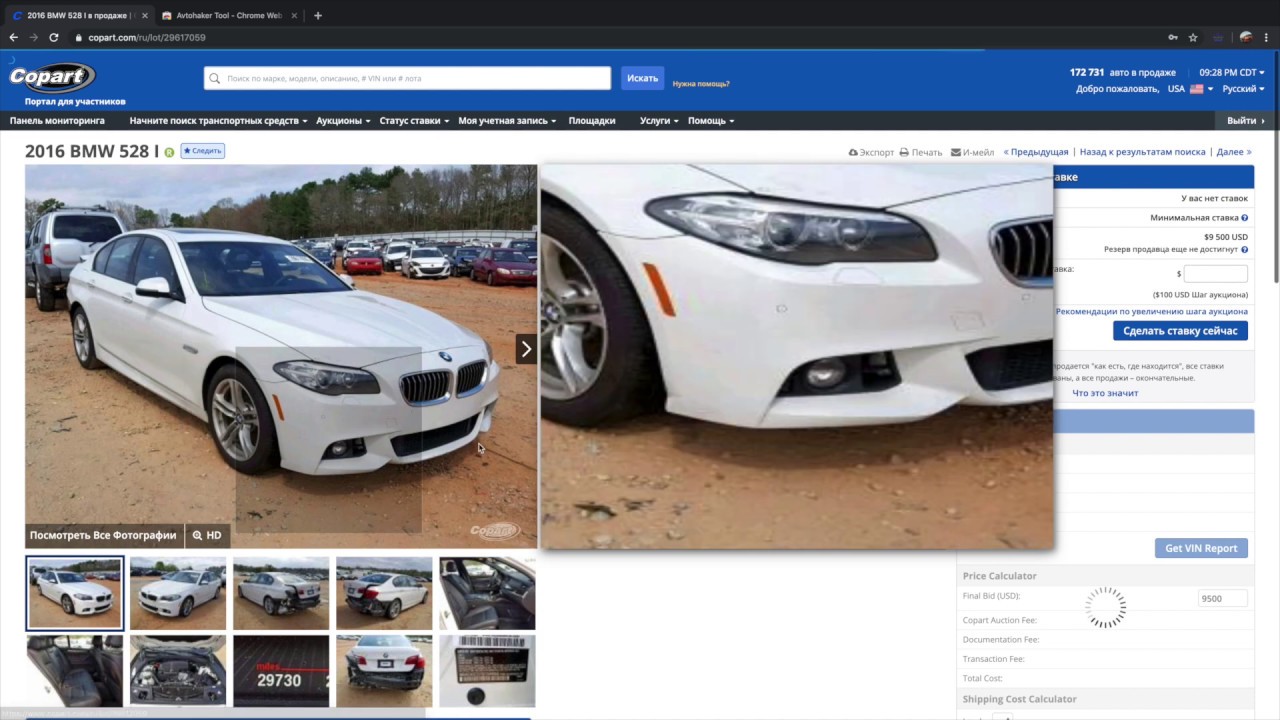
Task: Open the Русский language dropdown
Action: [1243, 89]
